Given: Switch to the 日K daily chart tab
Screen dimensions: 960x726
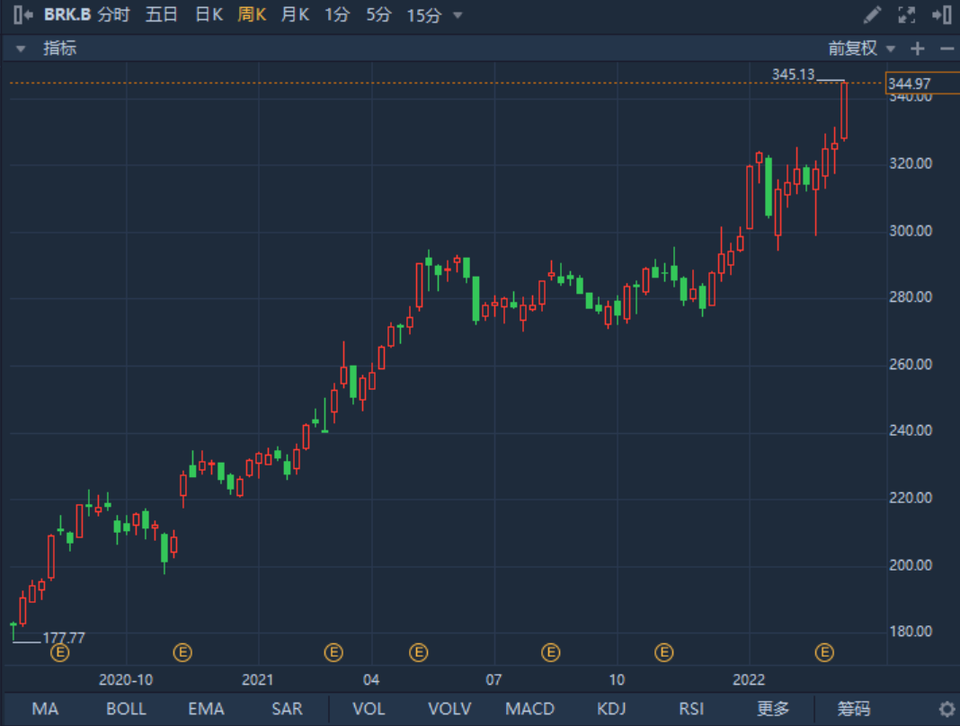Looking at the screenshot, I should (208, 15).
